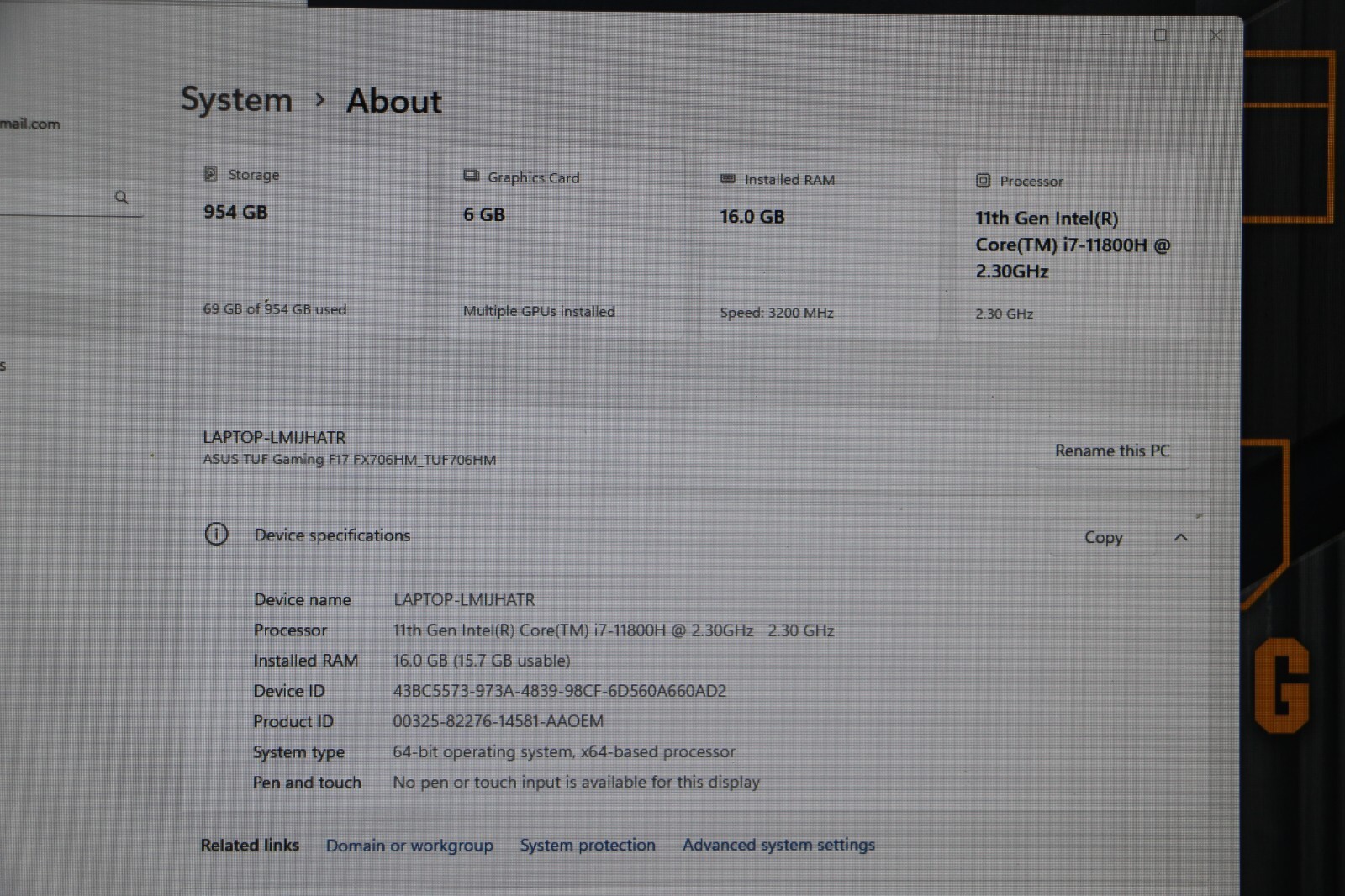Select the '16.0 GB' installed RAM value
This screenshot has height=896, width=1345.
click(x=752, y=217)
